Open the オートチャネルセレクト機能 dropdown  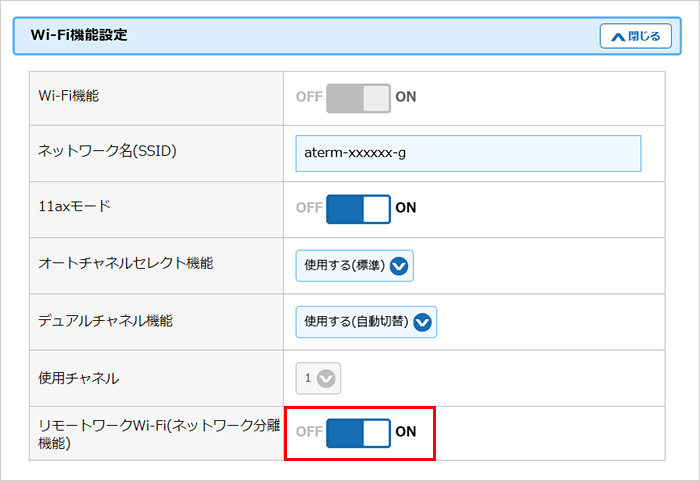pyautogui.click(x=355, y=266)
